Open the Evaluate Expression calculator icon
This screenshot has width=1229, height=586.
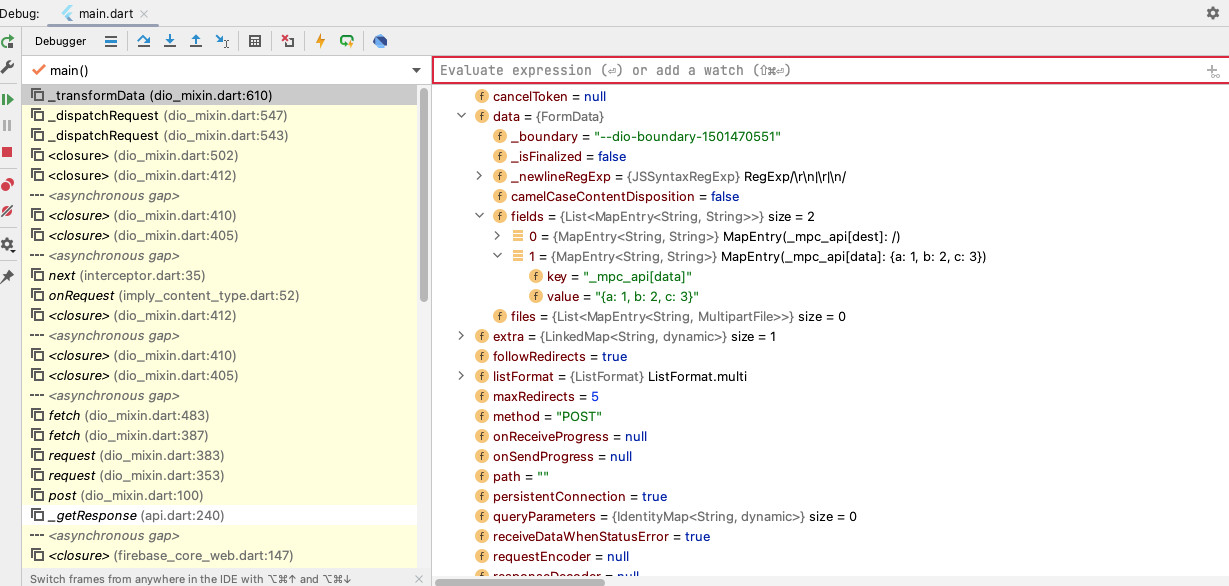tap(255, 41)
